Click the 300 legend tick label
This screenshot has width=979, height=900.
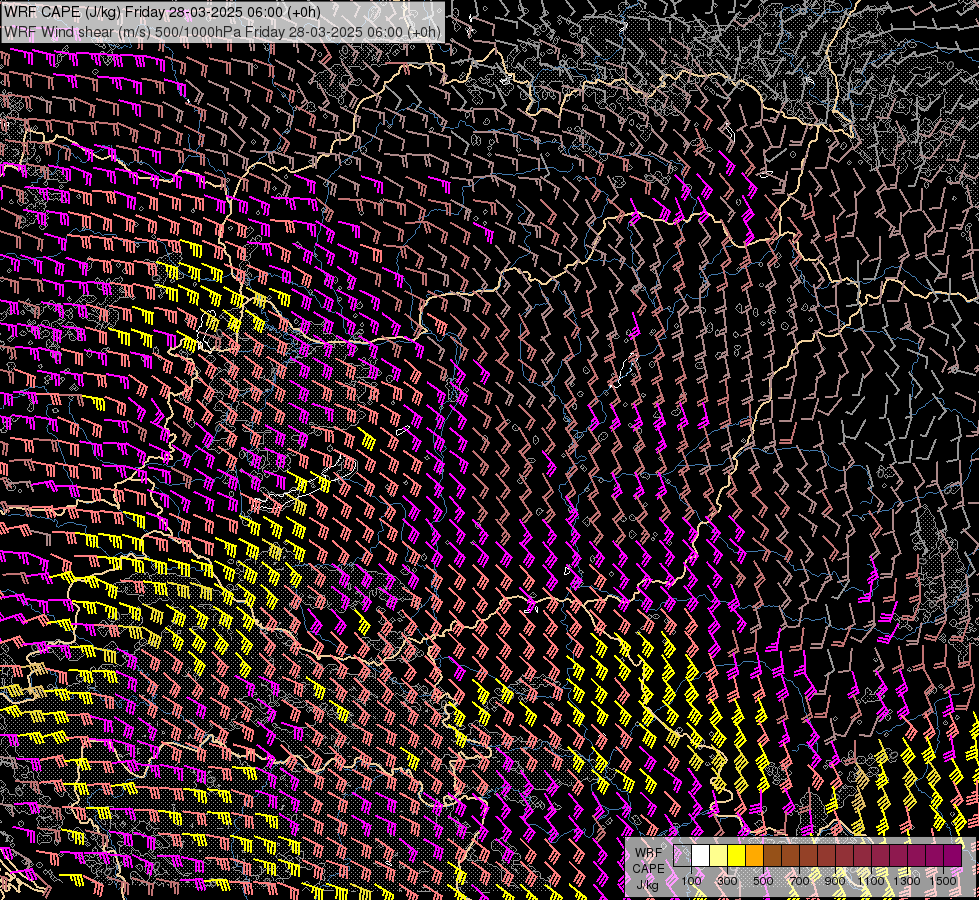click(x=727, y=881)
